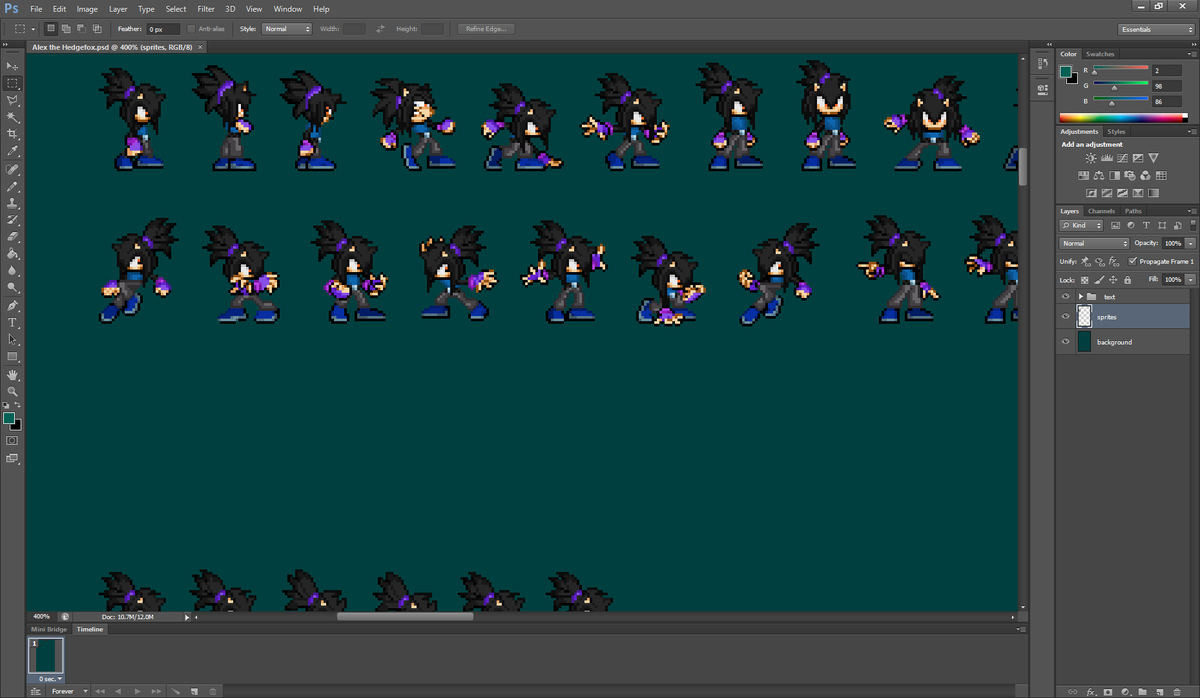Viewport: 1200px width, 698px height.
Task: Open the marquee Style dropdown
Action: point(287,29)
